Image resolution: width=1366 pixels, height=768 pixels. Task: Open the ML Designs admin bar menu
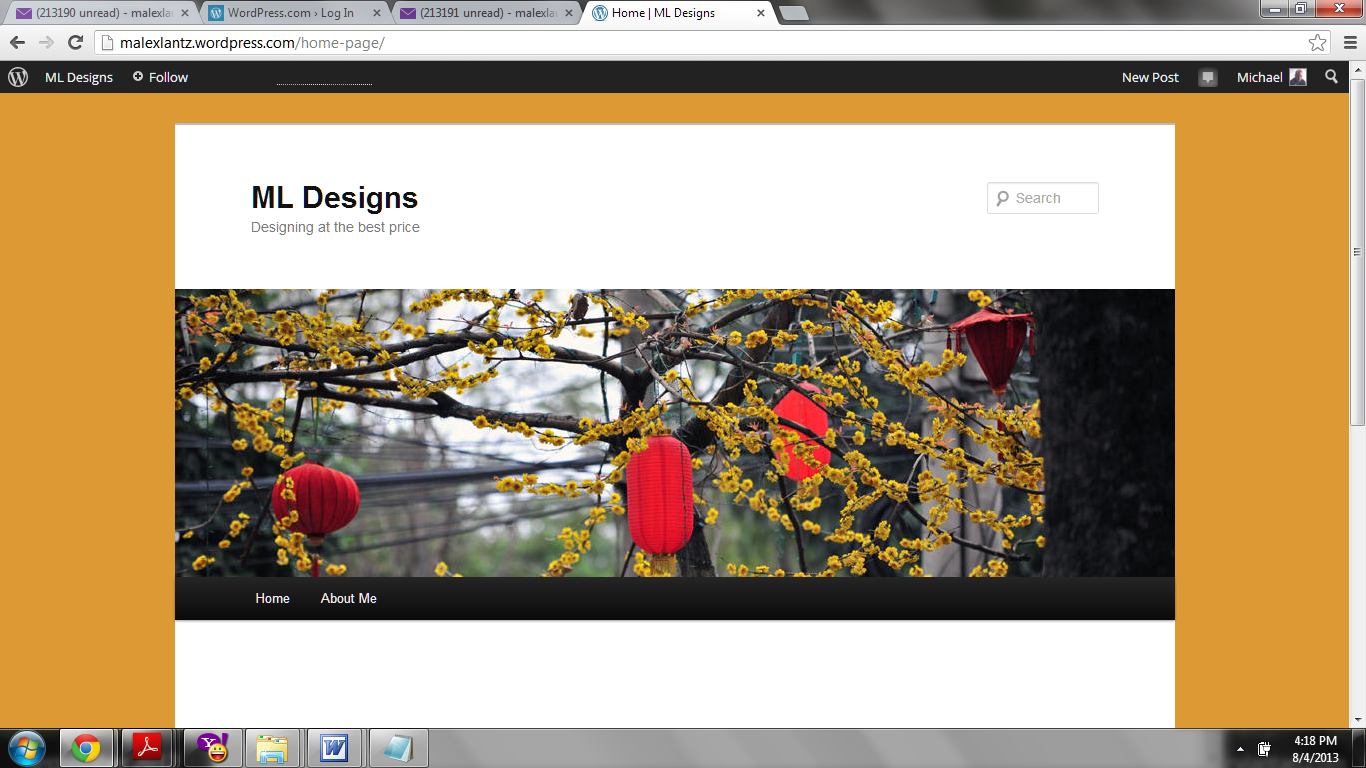[x=79, y=77]
